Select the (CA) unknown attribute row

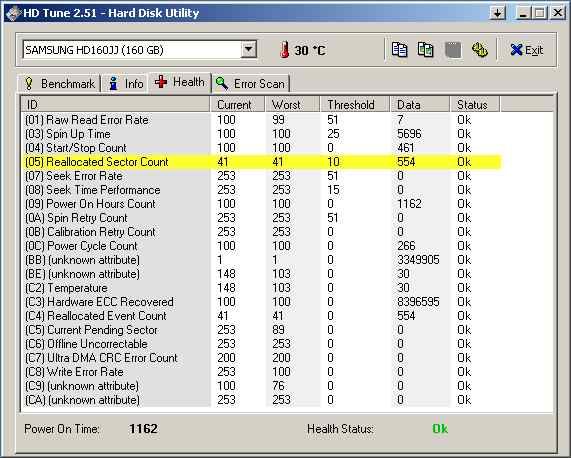coord(261,400)
